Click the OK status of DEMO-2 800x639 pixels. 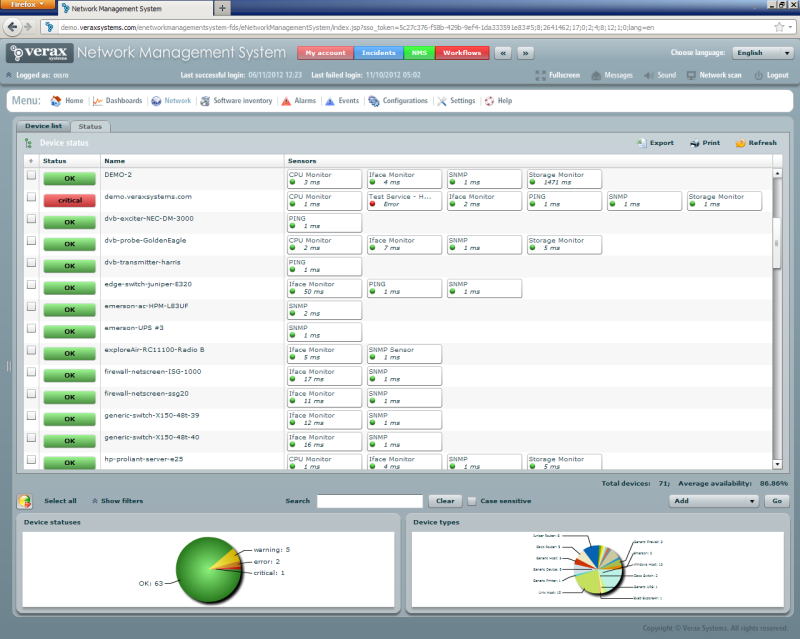point(70,179)
